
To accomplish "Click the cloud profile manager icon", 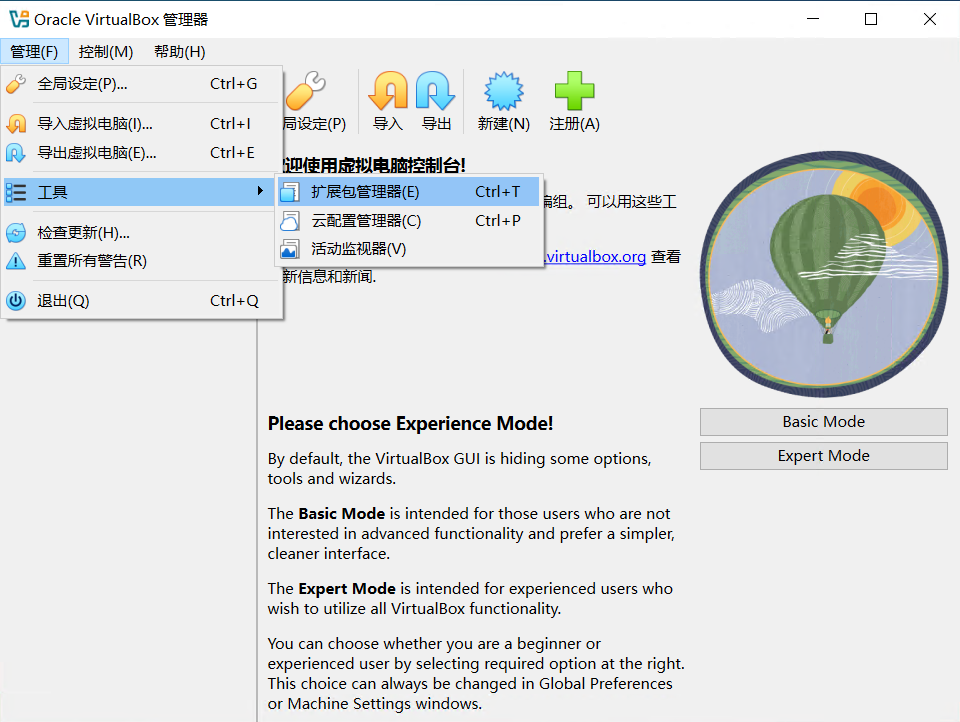I will (290, 221).
